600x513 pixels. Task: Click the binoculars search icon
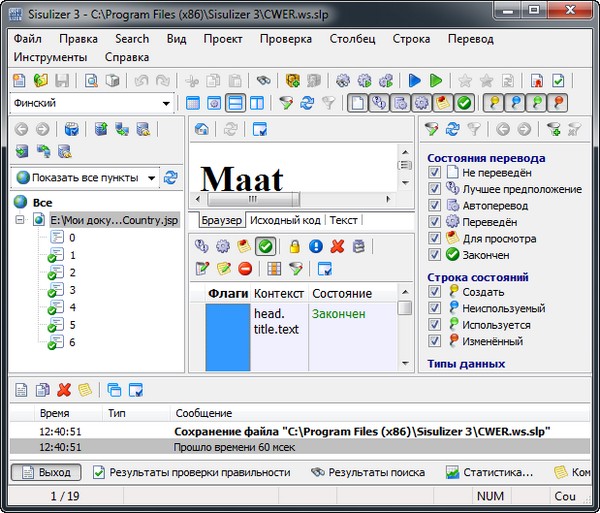pos(263,81)
